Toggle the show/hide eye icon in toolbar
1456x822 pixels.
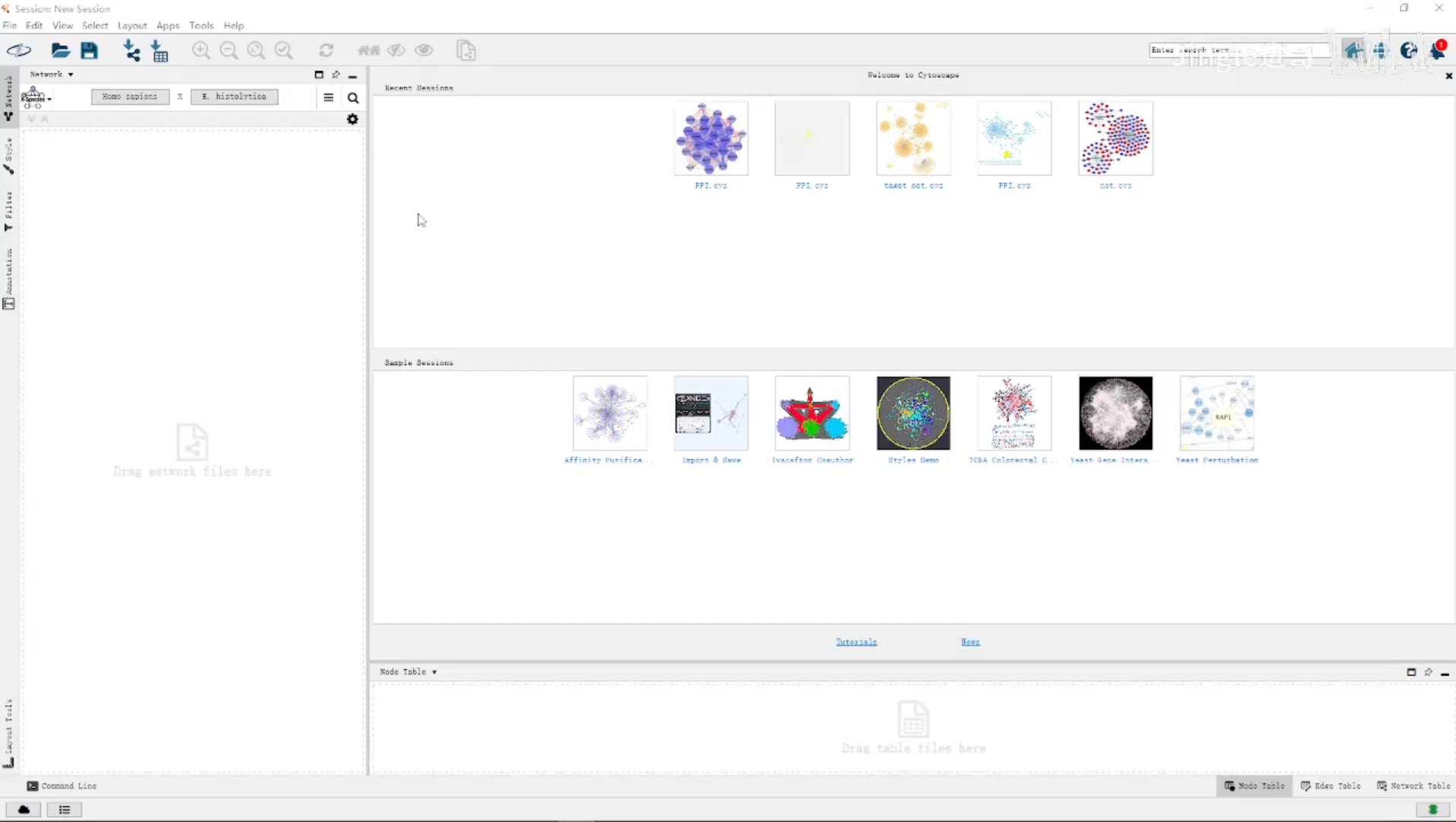click(x=424, y=51)
